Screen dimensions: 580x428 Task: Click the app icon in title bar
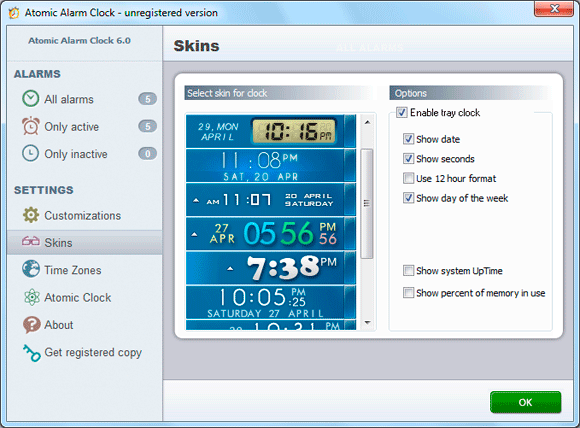pos(14,13)
